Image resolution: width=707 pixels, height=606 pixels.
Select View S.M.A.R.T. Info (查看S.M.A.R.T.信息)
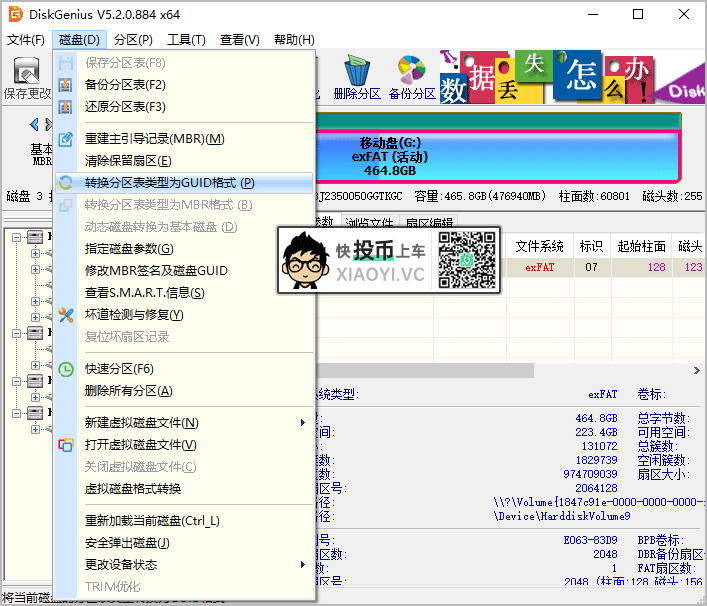coord(144,293)
